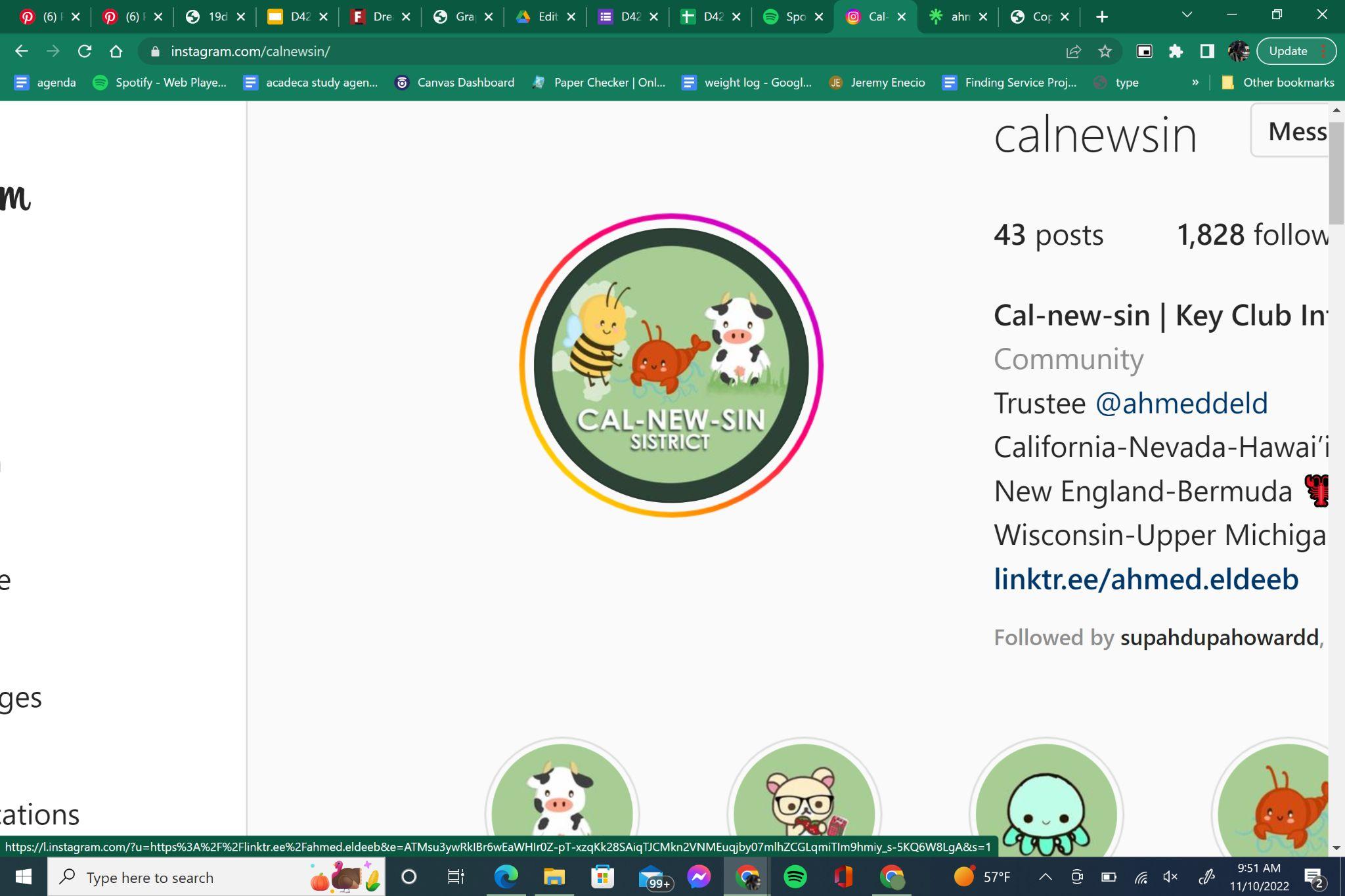
Task: Switch to the Spotify browser tab
Action: point(788,17)
